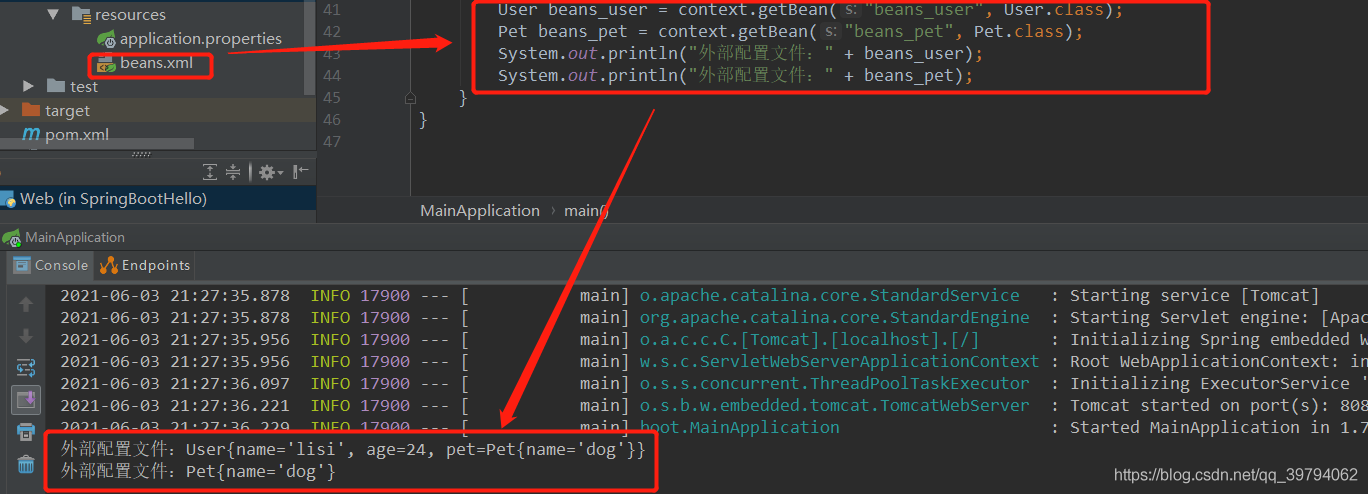Screen dimensions: 1368x494
Task: Expand the test folder arrow
Action: (x=29, y=87)
